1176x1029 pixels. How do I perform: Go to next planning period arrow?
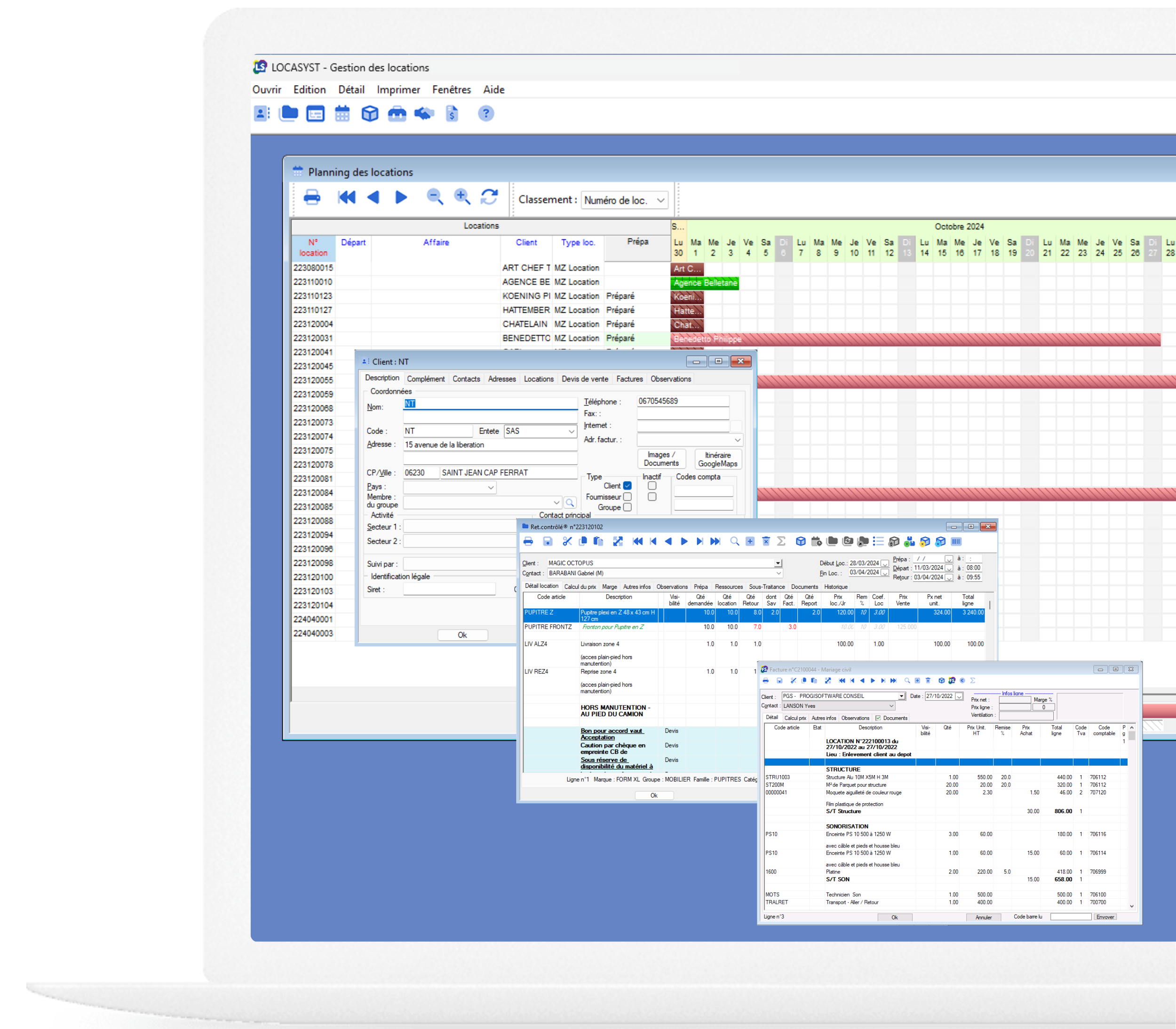tap(401, 198)
